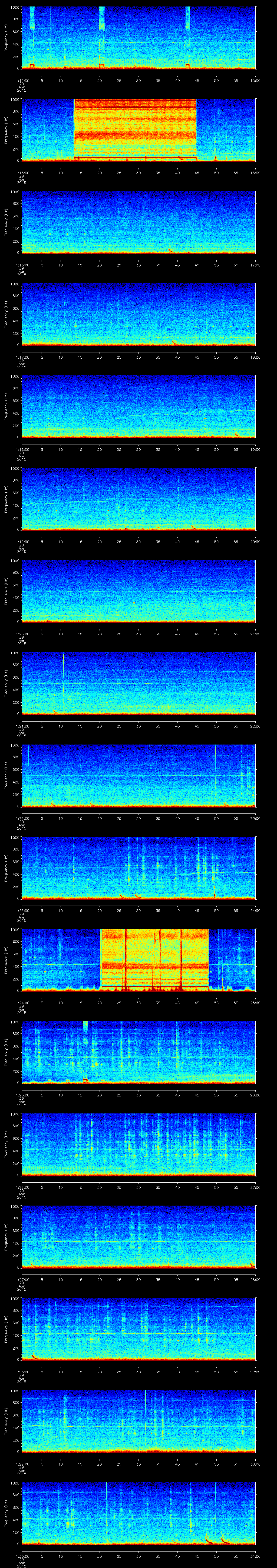This screenshot has width=277, height=1568.
Task: Click the red broadband noise block in the 1:15:00 spectrogram
Action: 135,130
